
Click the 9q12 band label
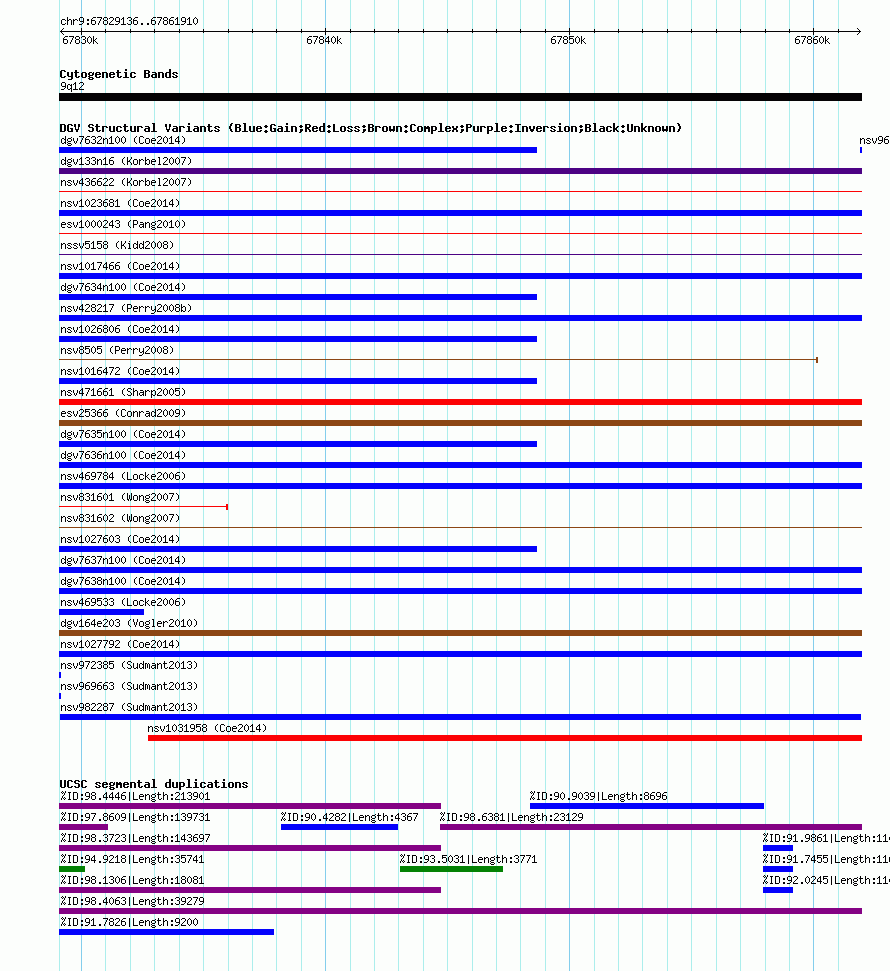coord(72,86)
